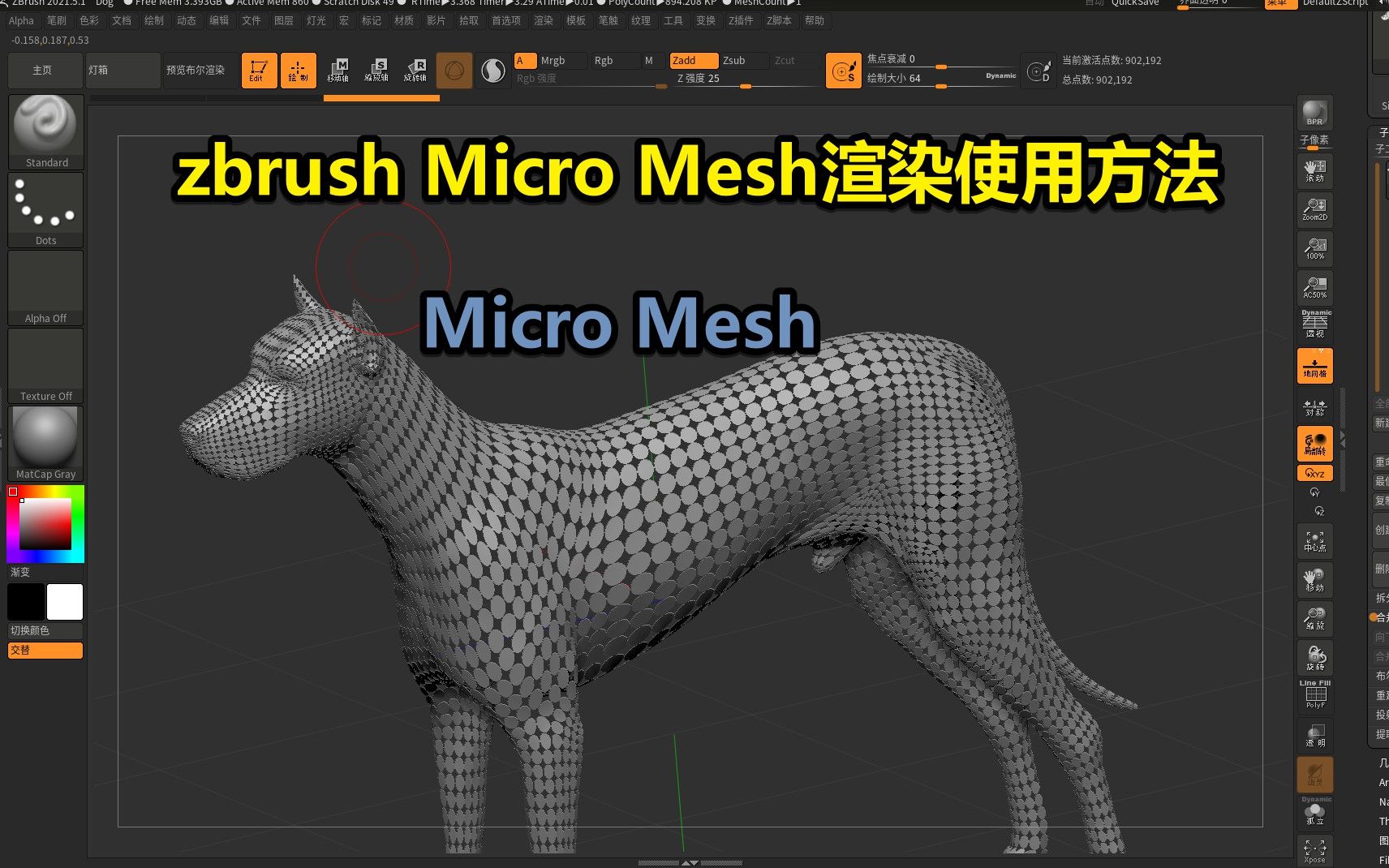This screenshot has width=1389, height=868.
Task: Click the AC50% antialiased view icon
Action: pos(1314,286)
